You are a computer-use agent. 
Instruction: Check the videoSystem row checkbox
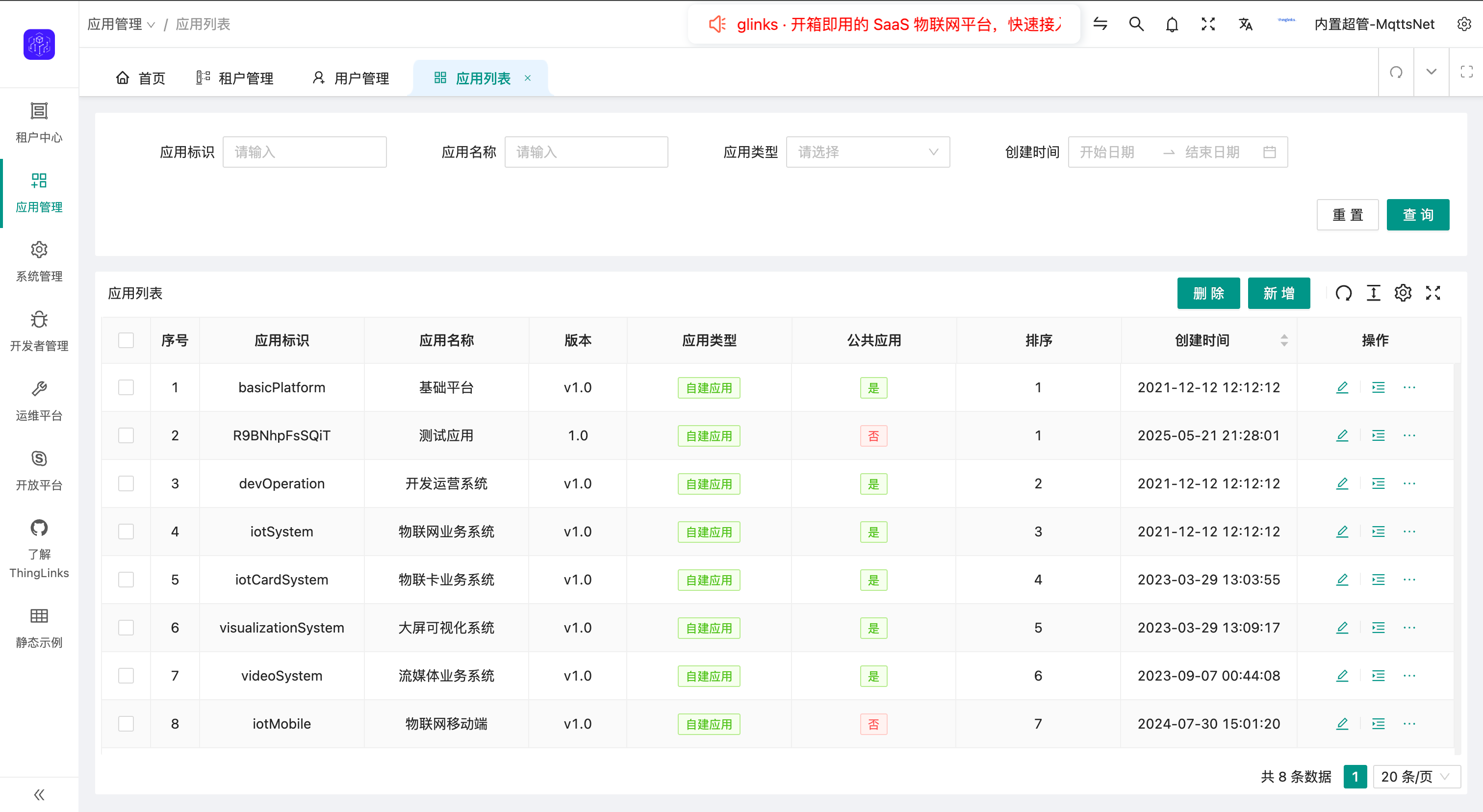(x=126, y=676)
